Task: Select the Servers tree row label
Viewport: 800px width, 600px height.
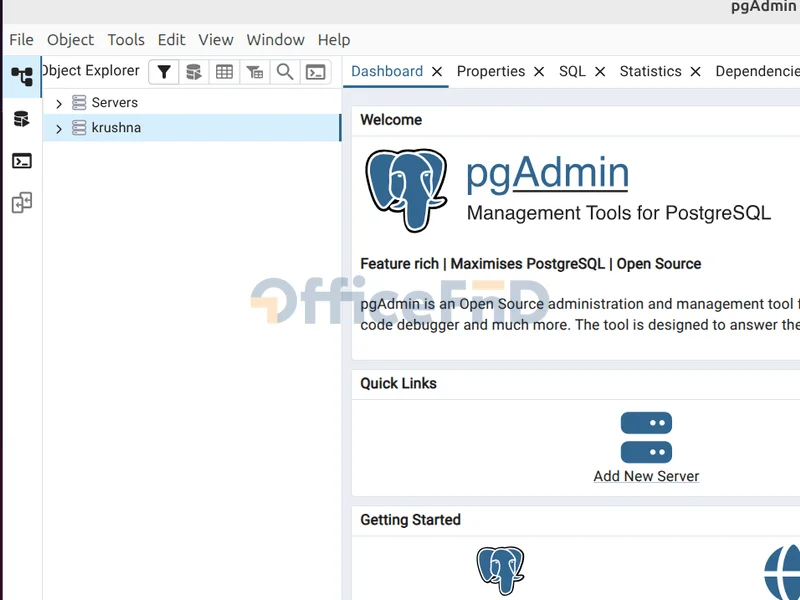Action: click(114, 103)
